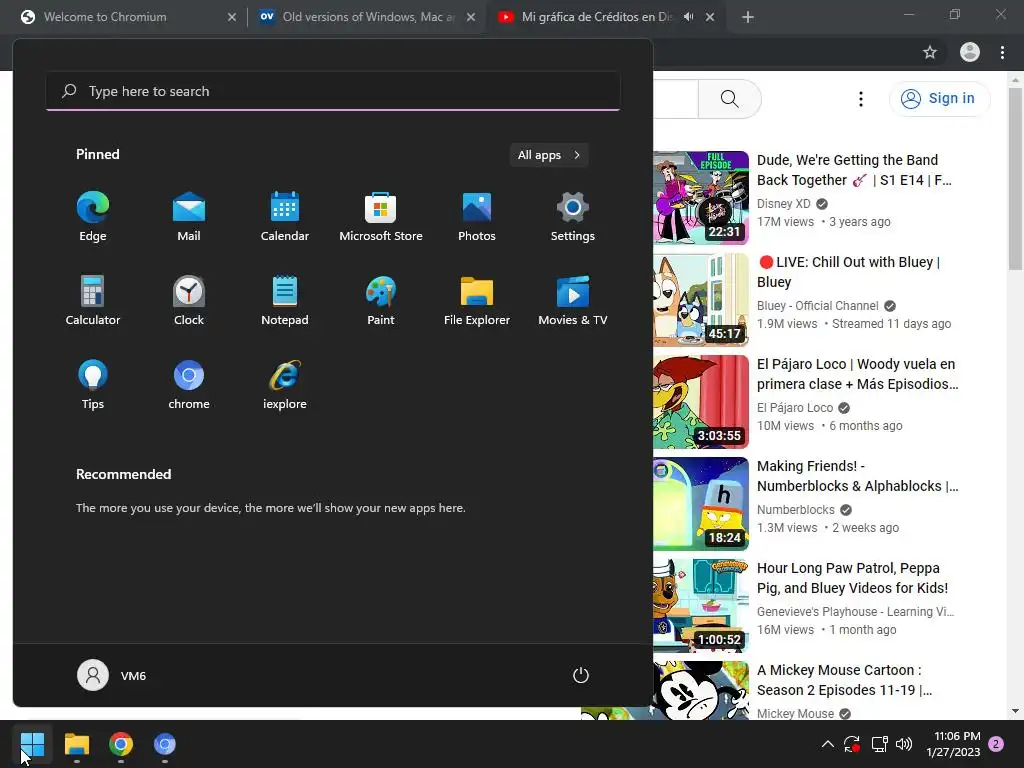The width and height of the screenshot is (1024, 768).
Task: Mute the YouTube tab audio icon
Action: pos(688,17)
